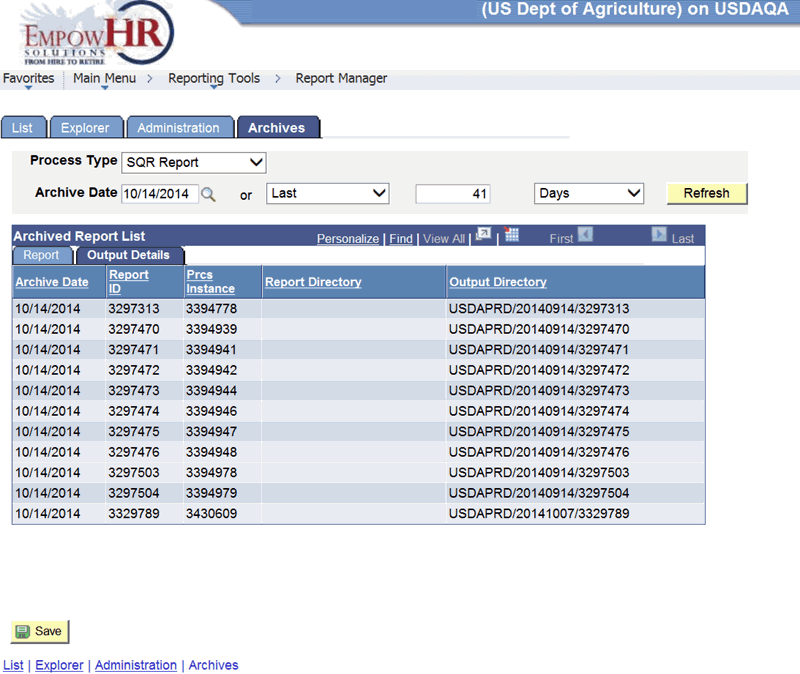Click the 41 days number field

pyautogui.click(x=453, y=194)
